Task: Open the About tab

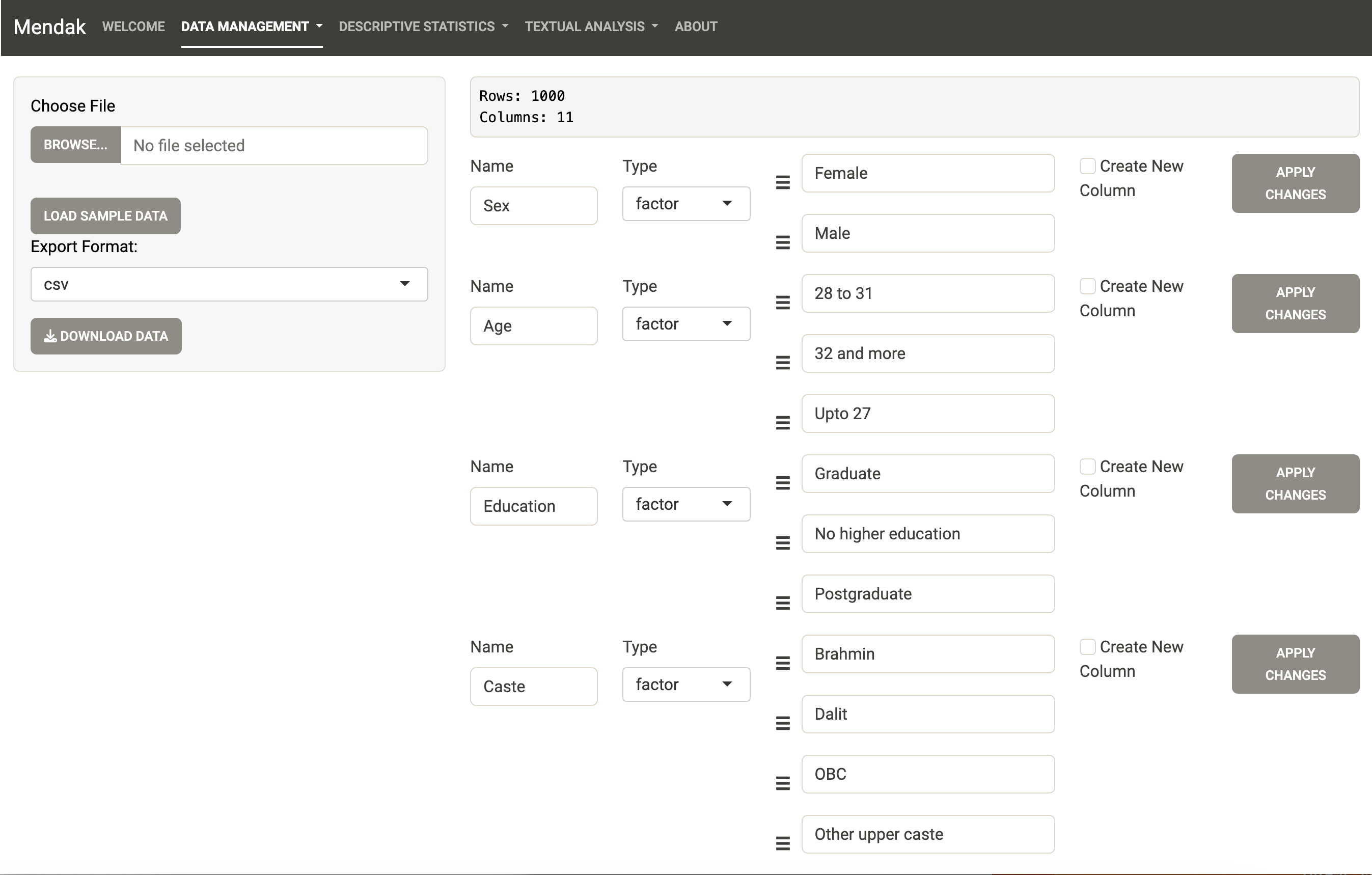Action: (x=696, y=27)
